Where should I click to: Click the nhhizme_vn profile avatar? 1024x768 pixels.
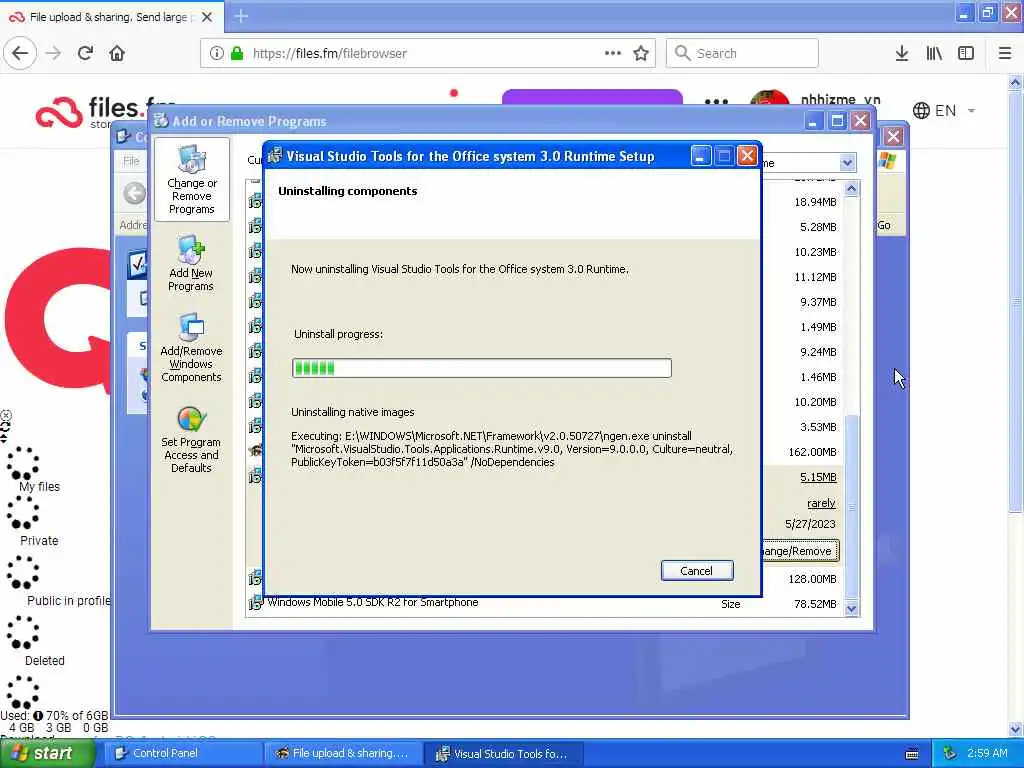pyautogui.click(x=771, y=98)
